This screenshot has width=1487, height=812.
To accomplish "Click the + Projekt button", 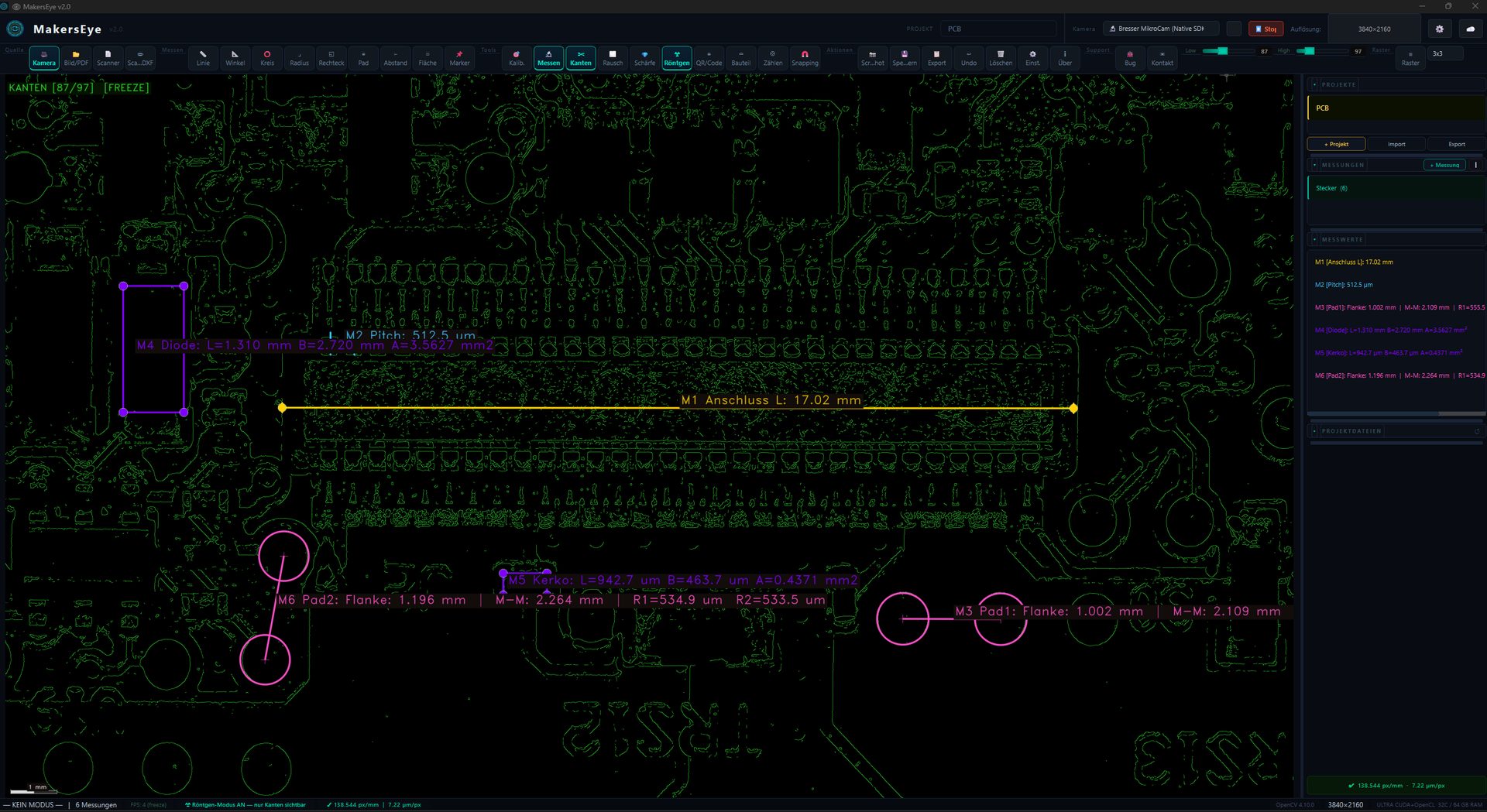I will pos(1336,144).
